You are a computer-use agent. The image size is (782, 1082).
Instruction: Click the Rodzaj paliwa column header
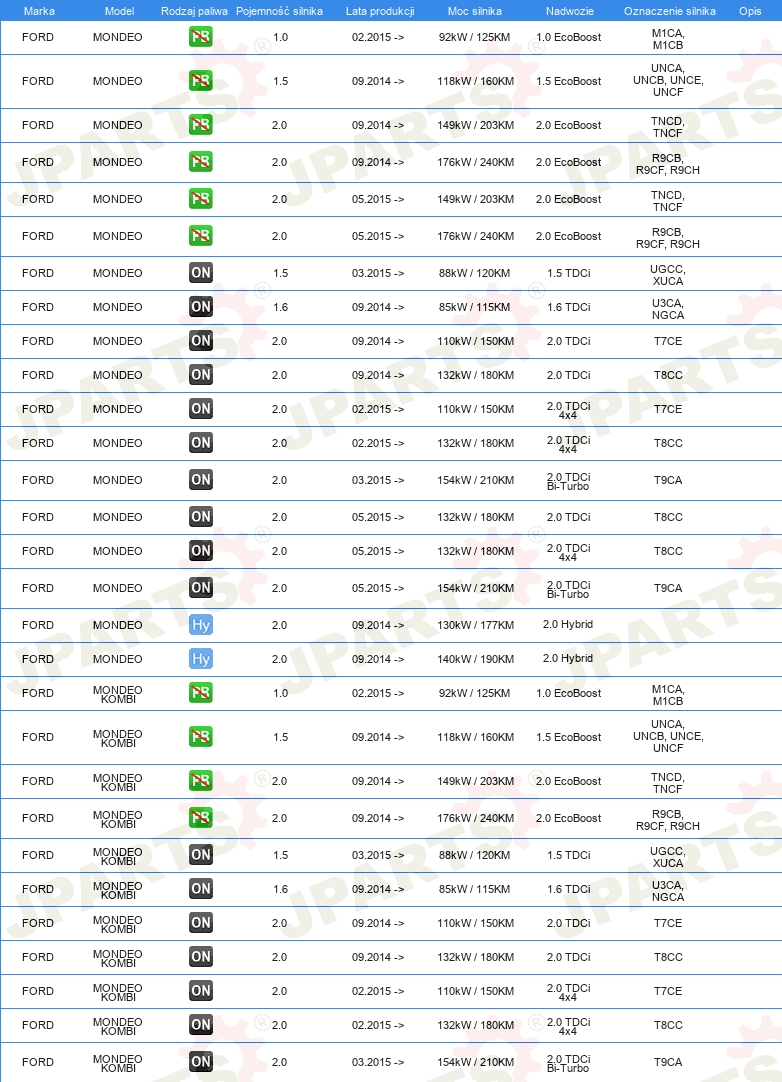[195, 11]
